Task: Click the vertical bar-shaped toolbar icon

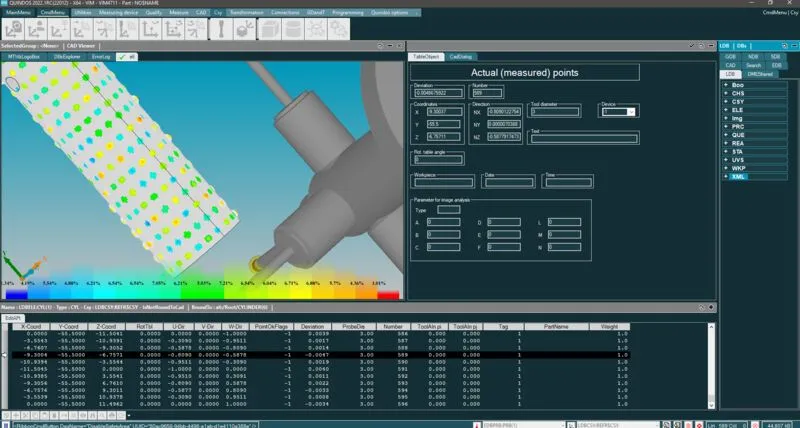Action: [221, 29]
